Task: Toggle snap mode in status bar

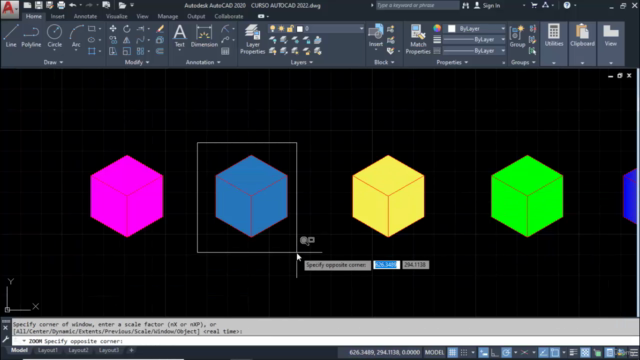Action: pos(464,353)
